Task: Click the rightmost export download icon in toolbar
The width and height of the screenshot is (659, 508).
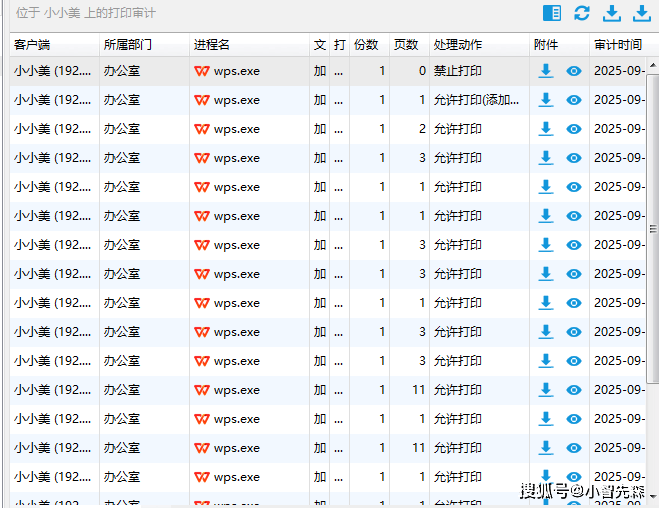Action: click(641, 13)
